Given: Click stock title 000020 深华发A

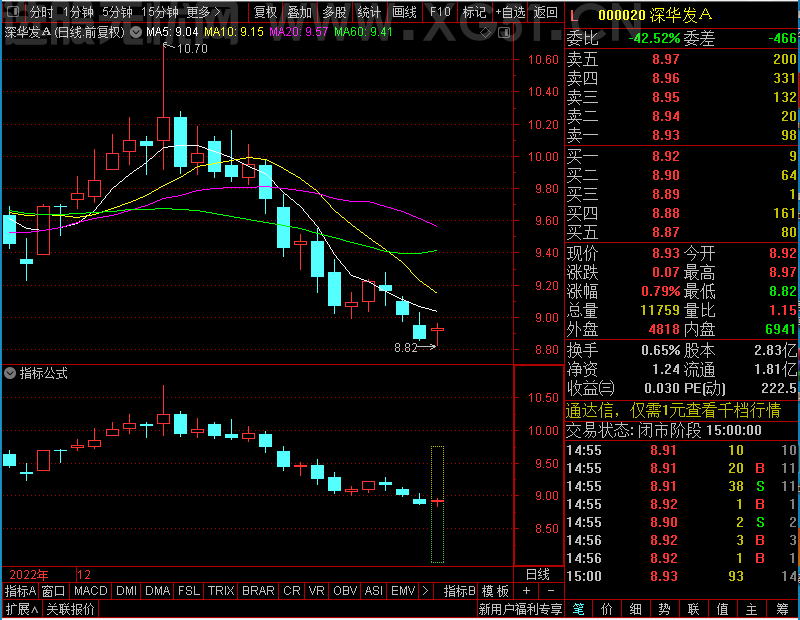Looking at the screenshot, I should click(x=655, y=15).
